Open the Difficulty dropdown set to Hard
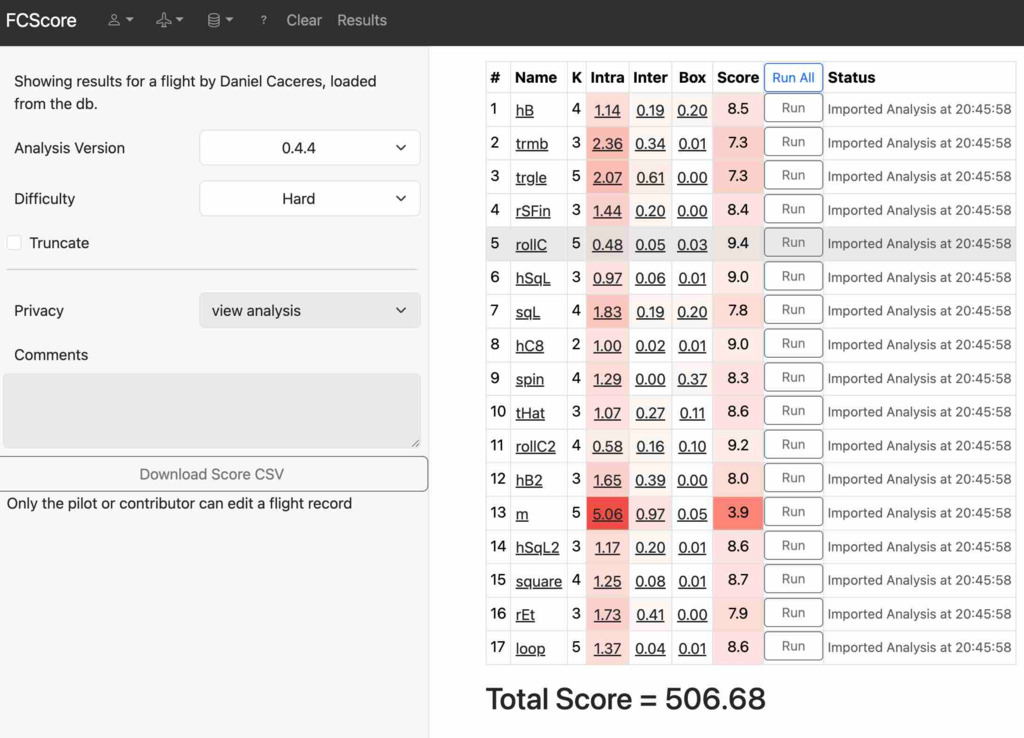This screenshot has width=1024, height=738. [x=309, y=199]
